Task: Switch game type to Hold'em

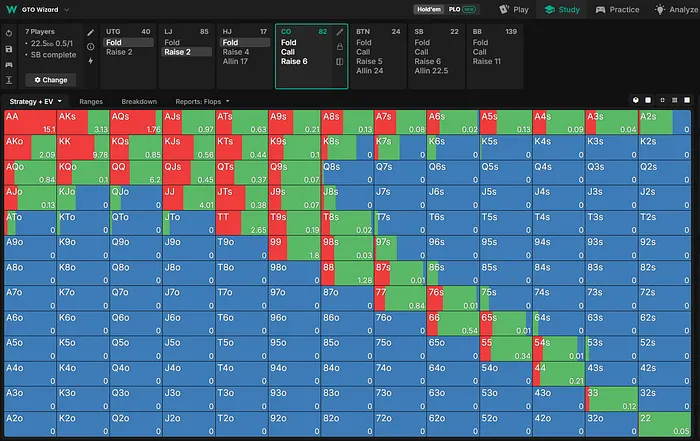Action: [x=429, y=9]
